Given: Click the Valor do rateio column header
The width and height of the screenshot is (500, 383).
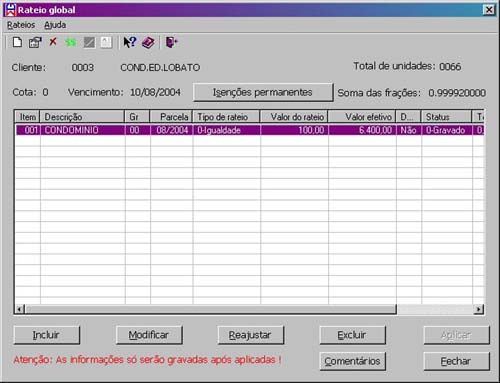Looking at the screenshot, I should (x=294, y=117).
